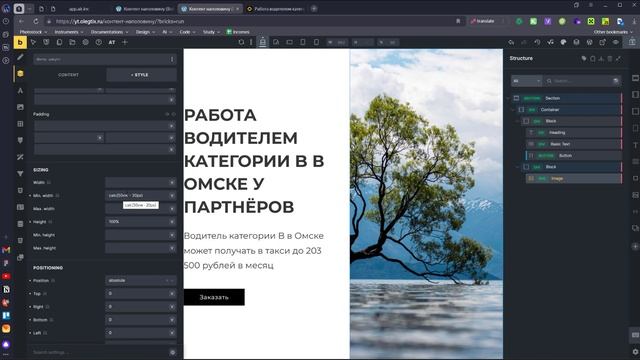Reload the page with the refresh button
The width and height of the screenshot is (640, 360).
[36, 21]
